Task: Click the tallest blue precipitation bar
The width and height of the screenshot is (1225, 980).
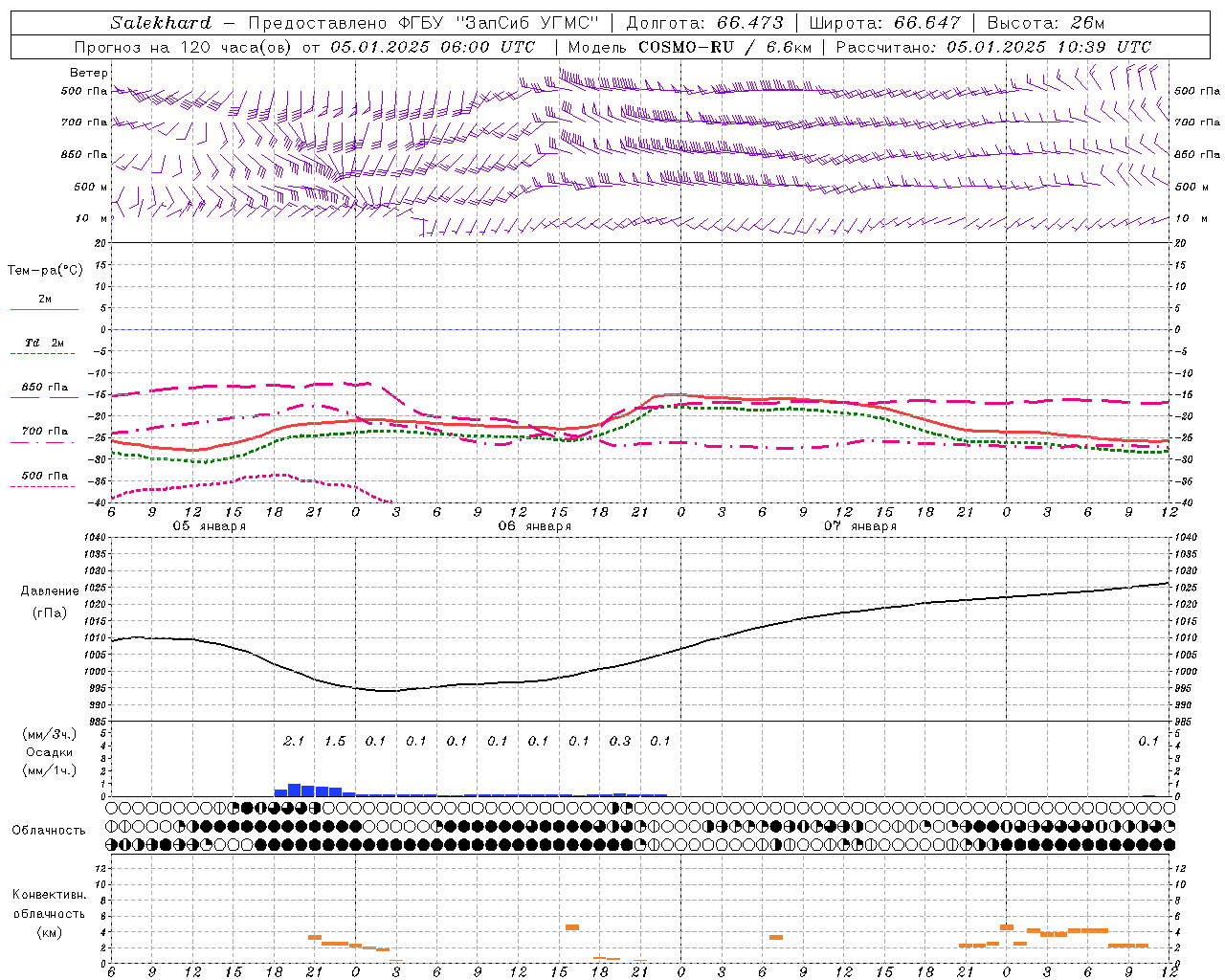Action: [x=295, y=790]
